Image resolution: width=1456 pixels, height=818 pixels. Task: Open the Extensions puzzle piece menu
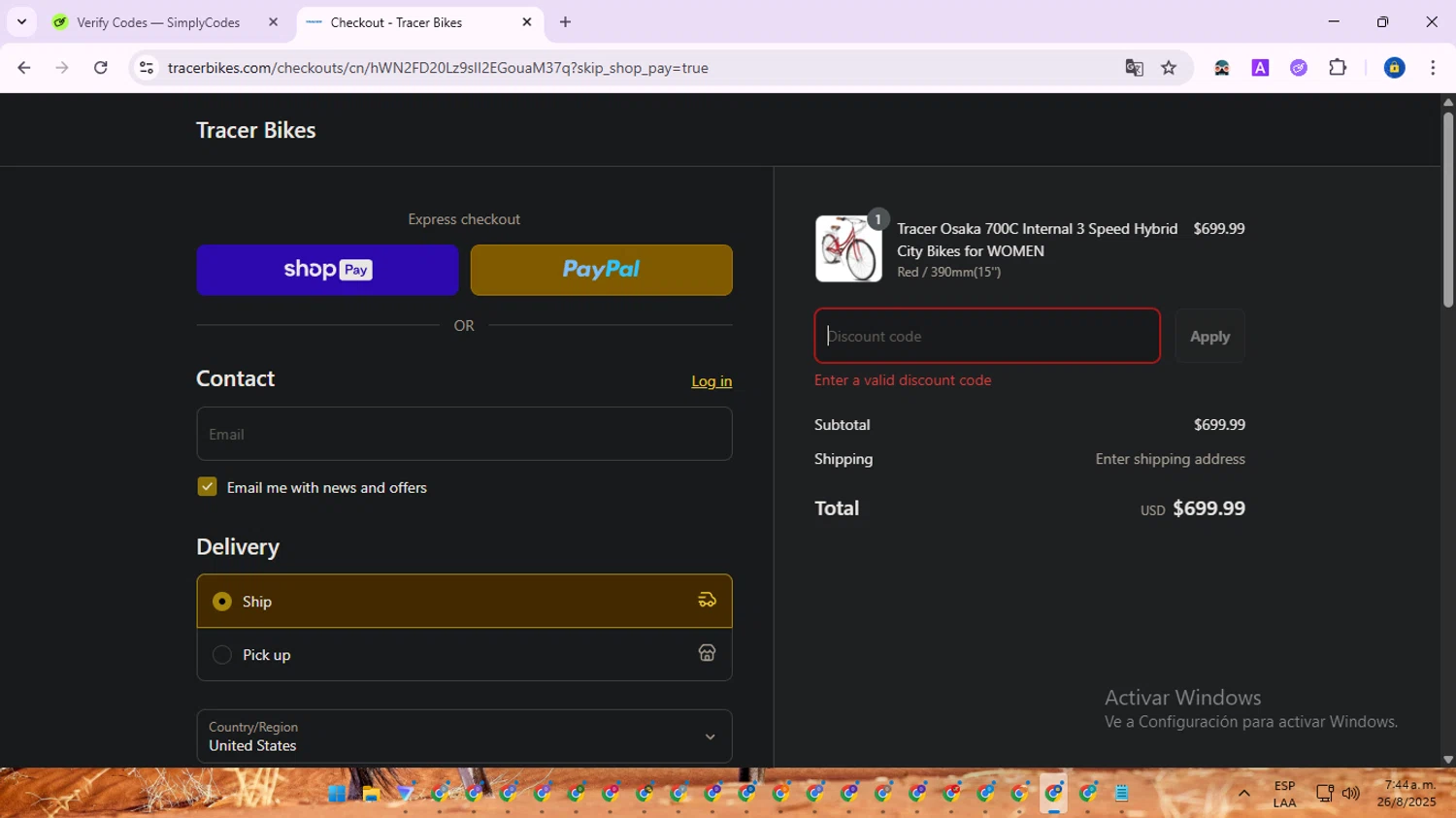coord(1338,68)
